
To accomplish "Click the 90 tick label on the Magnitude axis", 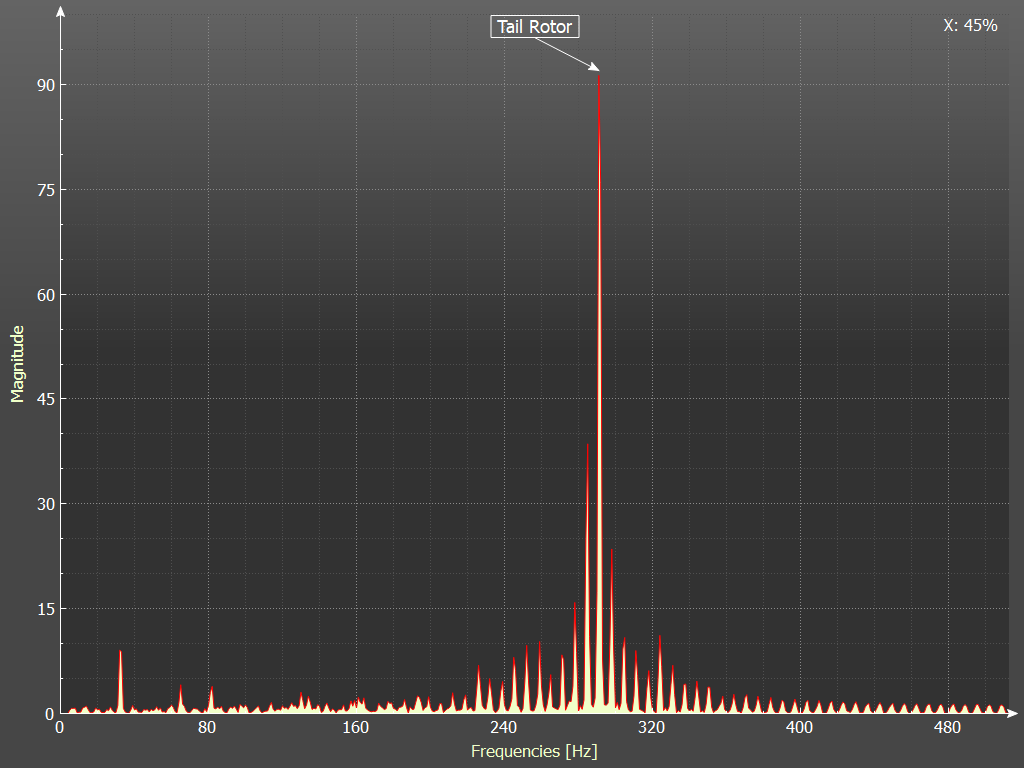I will click(x=44, y=85).
